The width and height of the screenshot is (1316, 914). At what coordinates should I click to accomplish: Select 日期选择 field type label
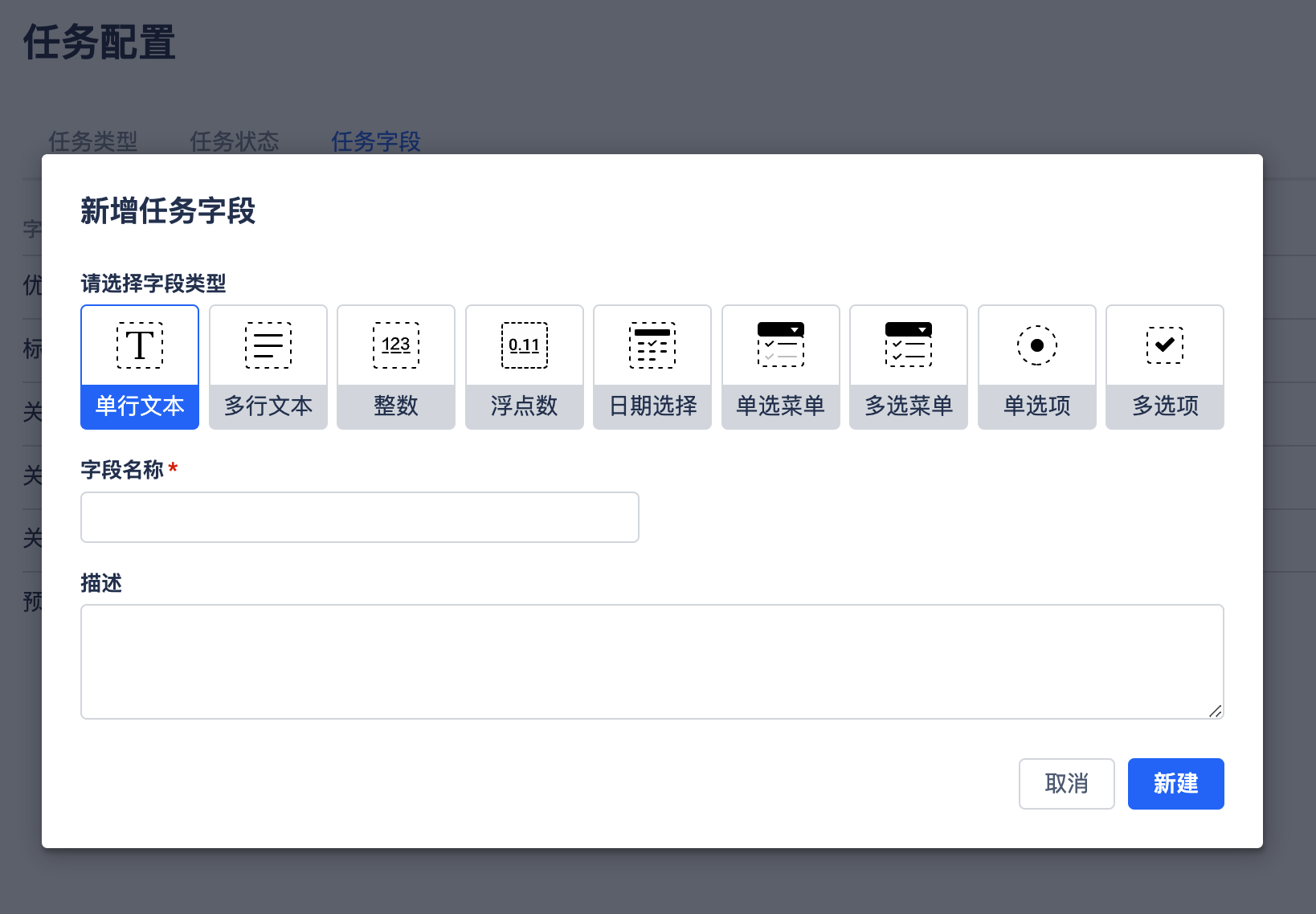652,406
